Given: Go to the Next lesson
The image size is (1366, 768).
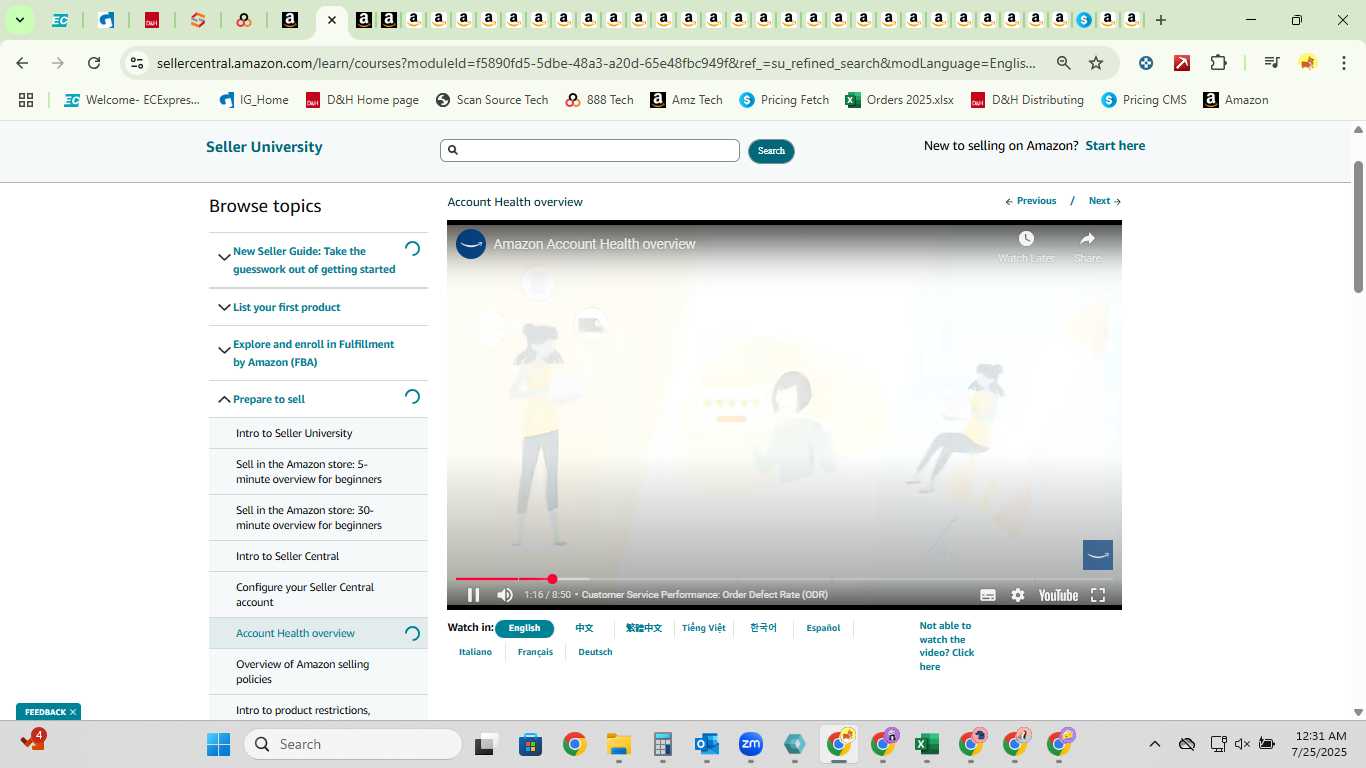Looking at the screenshot, I should pos(1104,201).
